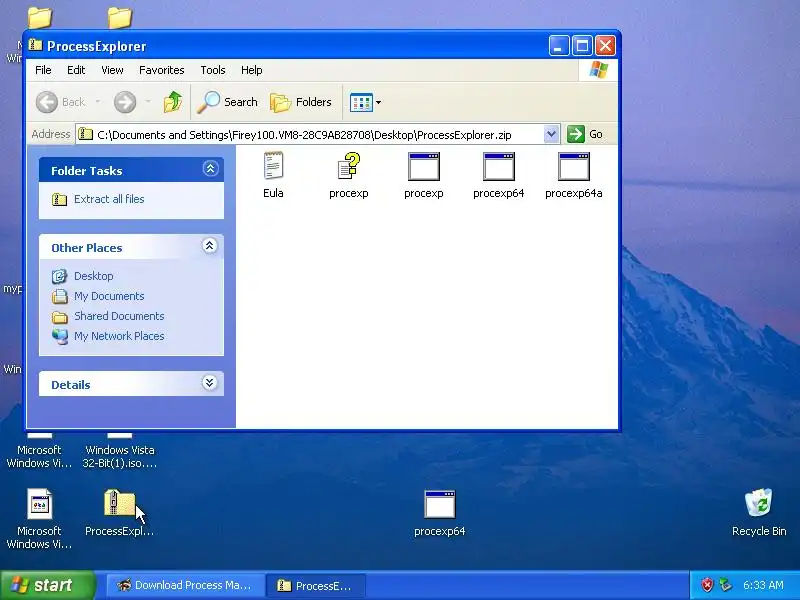Image resolution: width=800 pixels, height=600 pixels.
Task: Select the bottom Microsoft Windows Vi... desktop icon
Action: point(39,518)
